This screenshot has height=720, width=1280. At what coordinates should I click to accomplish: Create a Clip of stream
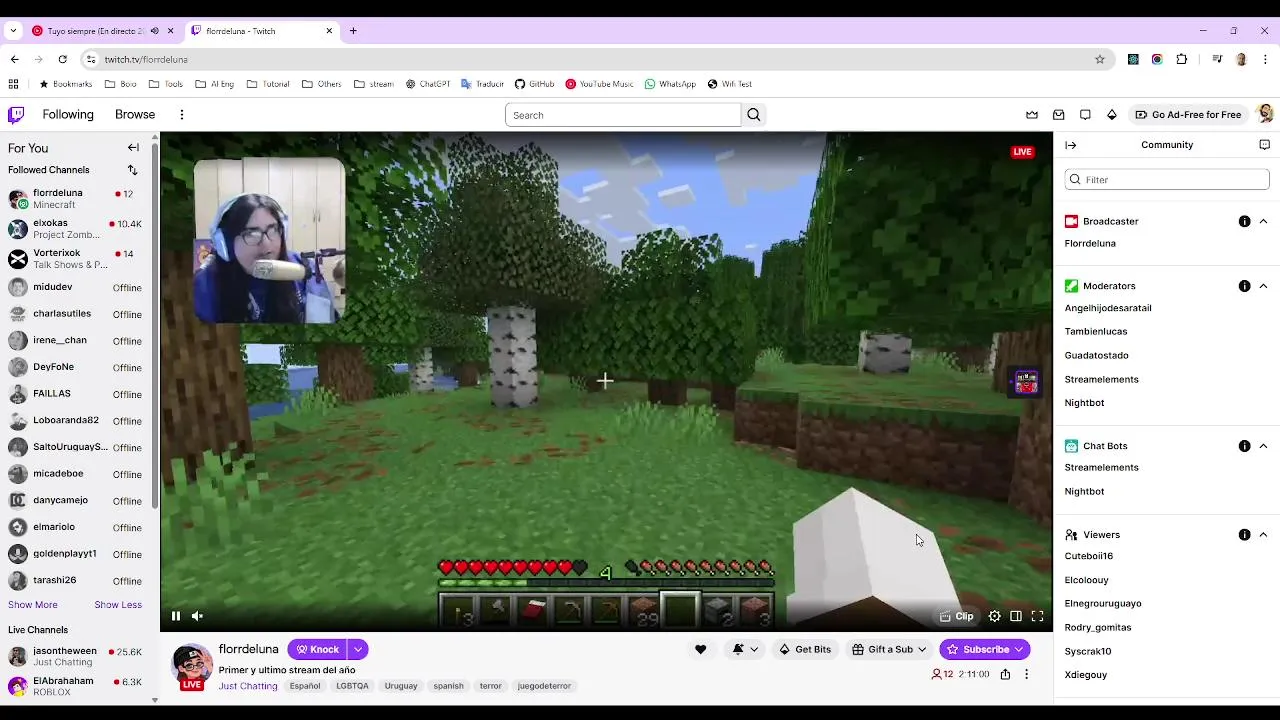(x=957, y=617)
